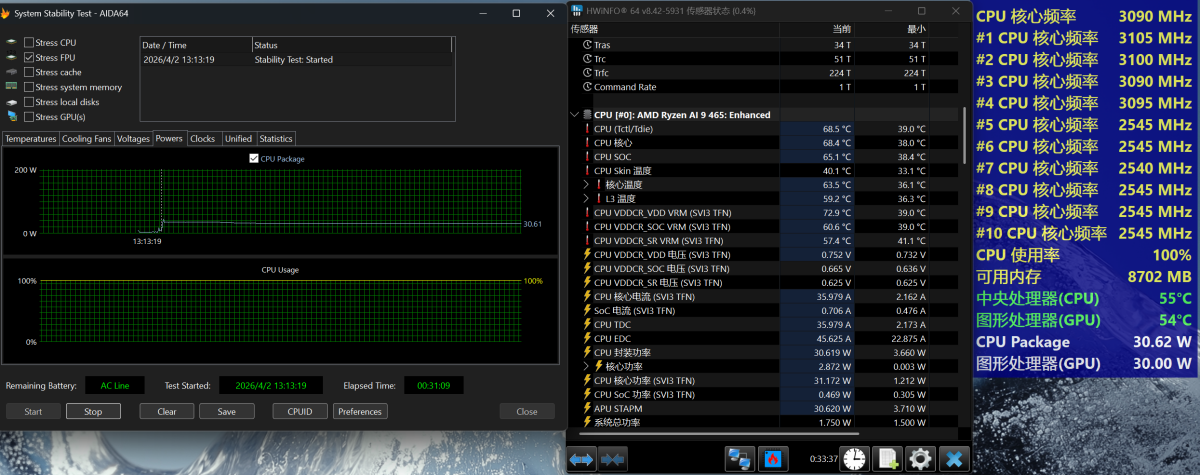1200x475 pixels.
Task: Open the Statistics tab
Action: pos(276,139)
